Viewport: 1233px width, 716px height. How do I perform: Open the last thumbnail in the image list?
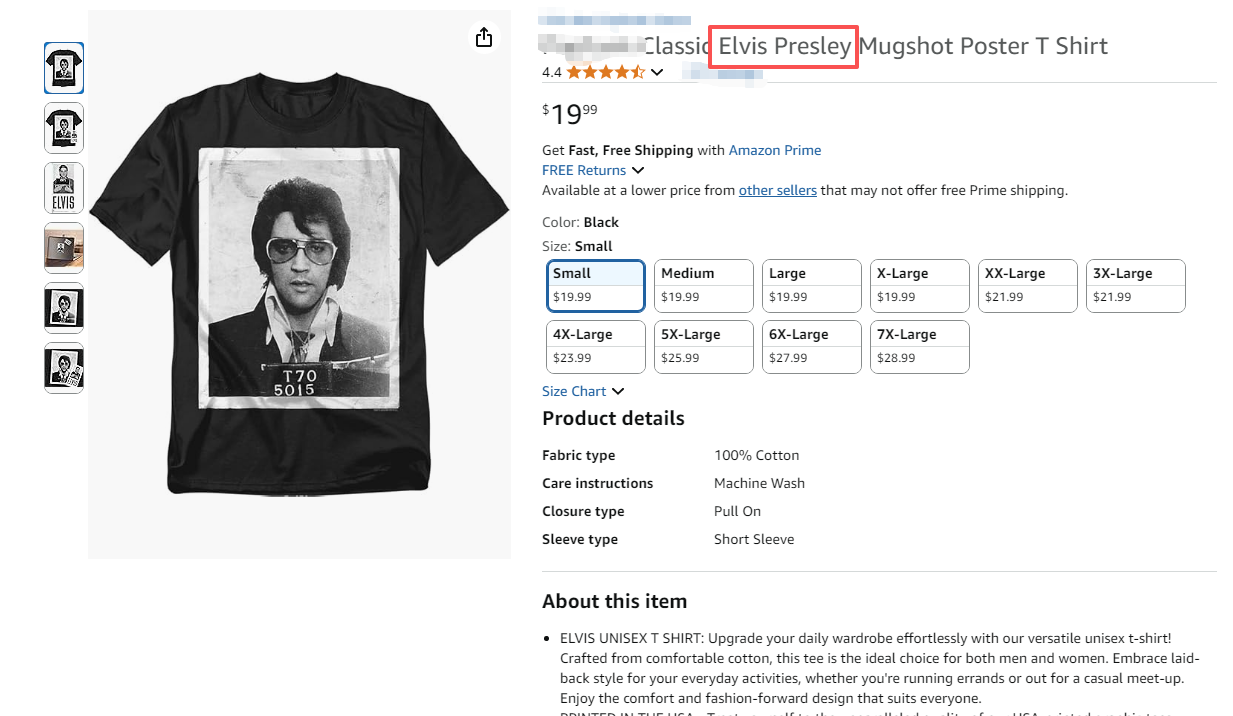tap(64, 368)
